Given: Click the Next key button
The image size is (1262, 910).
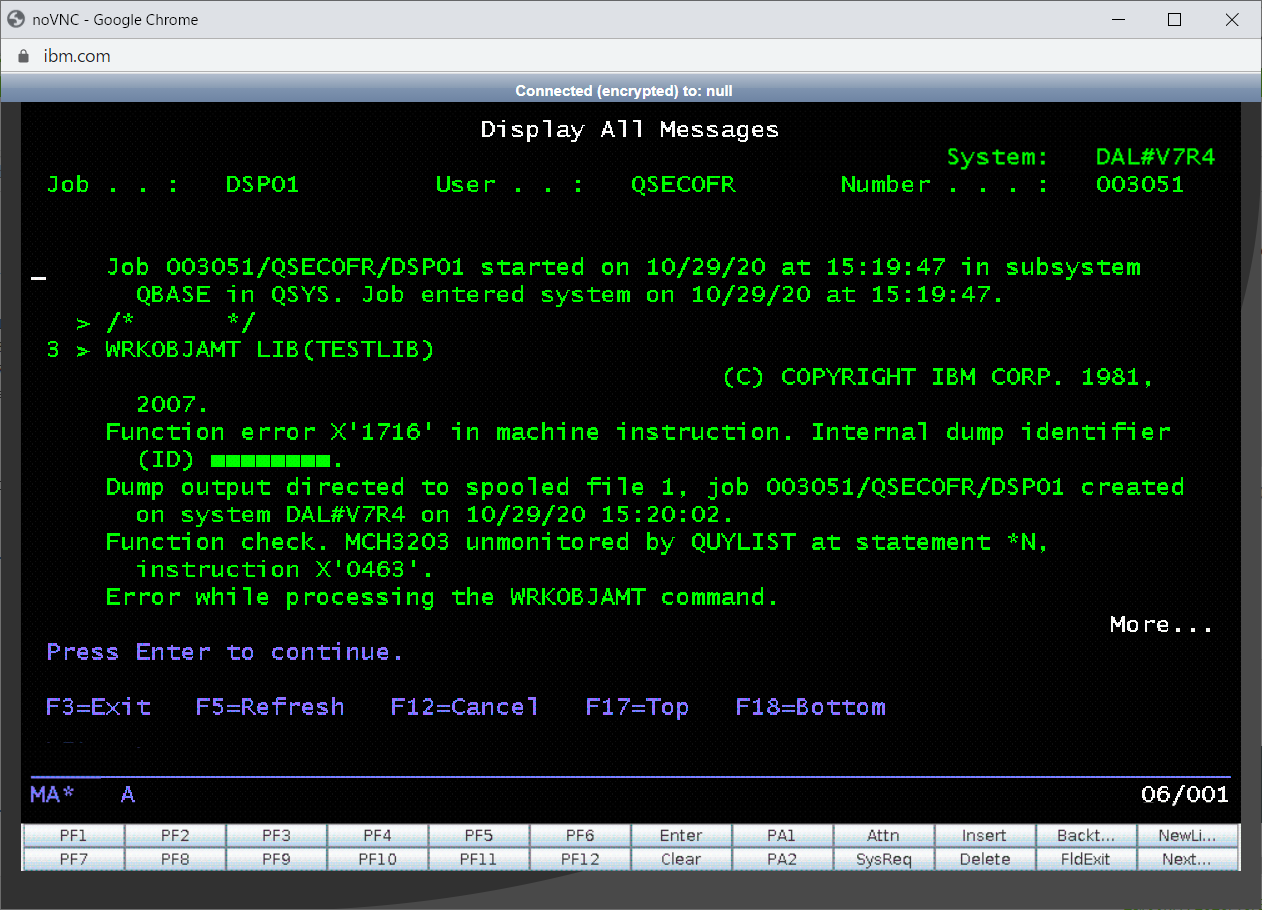Looking at the screenshot, I should (1188, 859).
